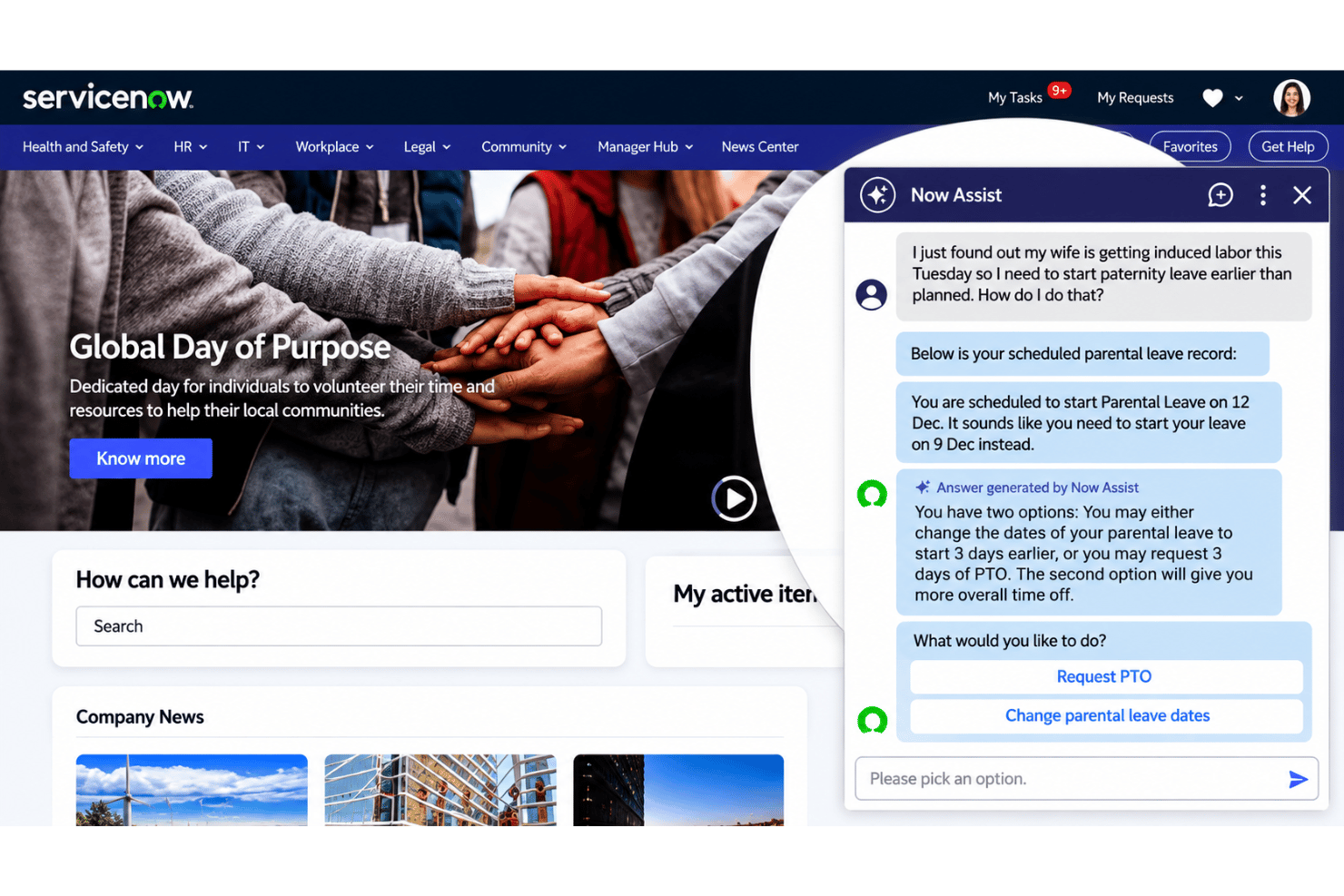The height and width of the screenshot is (896, 1344).
Task: Click the Favorites button
Action: pyautogui.click(x=1190, y=147)
